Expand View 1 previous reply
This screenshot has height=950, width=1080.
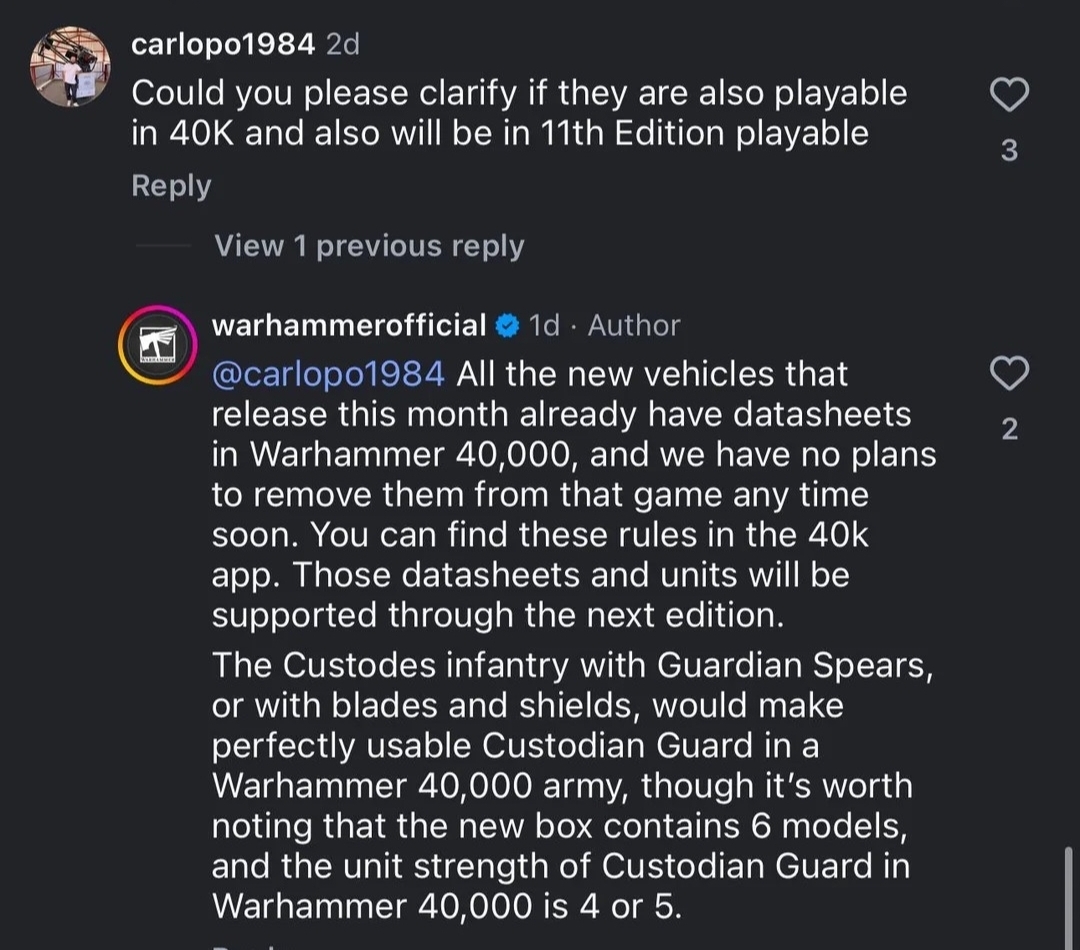[x=369, y=246]
